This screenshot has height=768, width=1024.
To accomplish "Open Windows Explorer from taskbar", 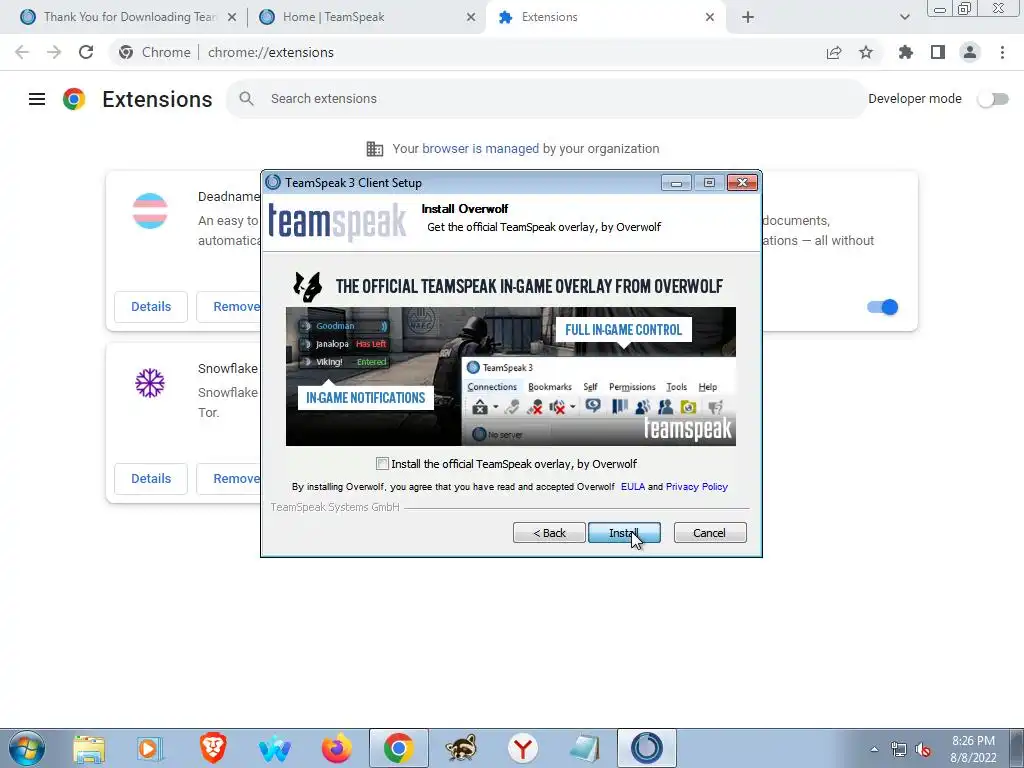I will coord(89,748).
